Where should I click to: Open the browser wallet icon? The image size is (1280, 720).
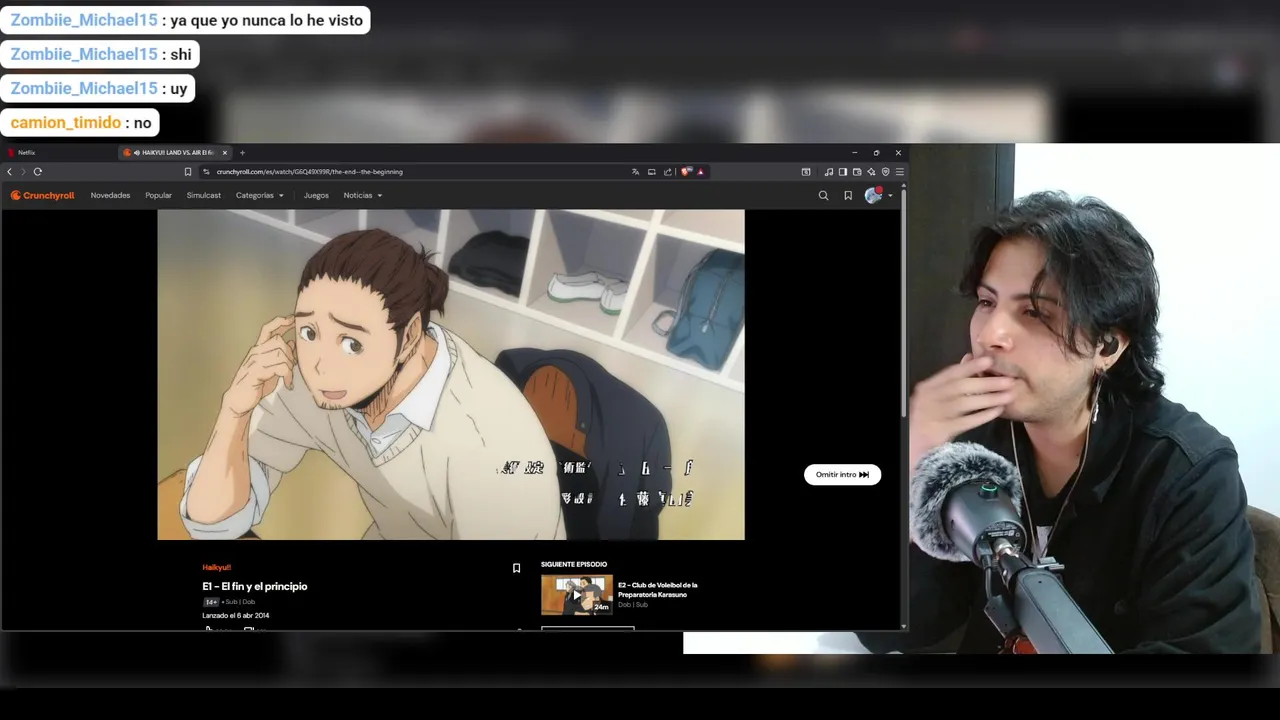point(857,172)
